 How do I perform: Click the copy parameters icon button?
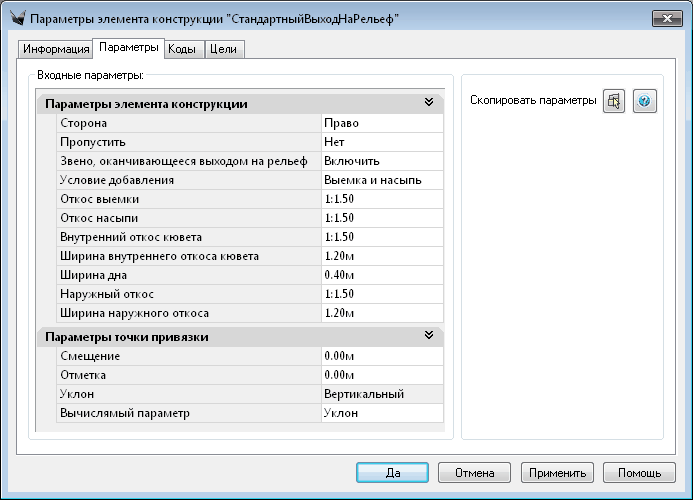click(614, 102)
